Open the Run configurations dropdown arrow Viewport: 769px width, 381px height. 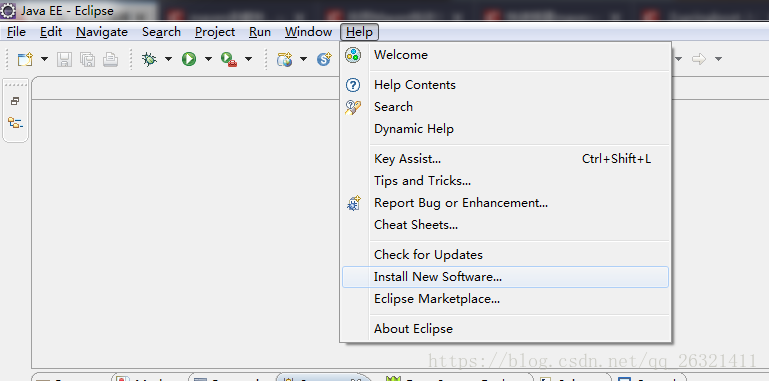coord(208,59)
